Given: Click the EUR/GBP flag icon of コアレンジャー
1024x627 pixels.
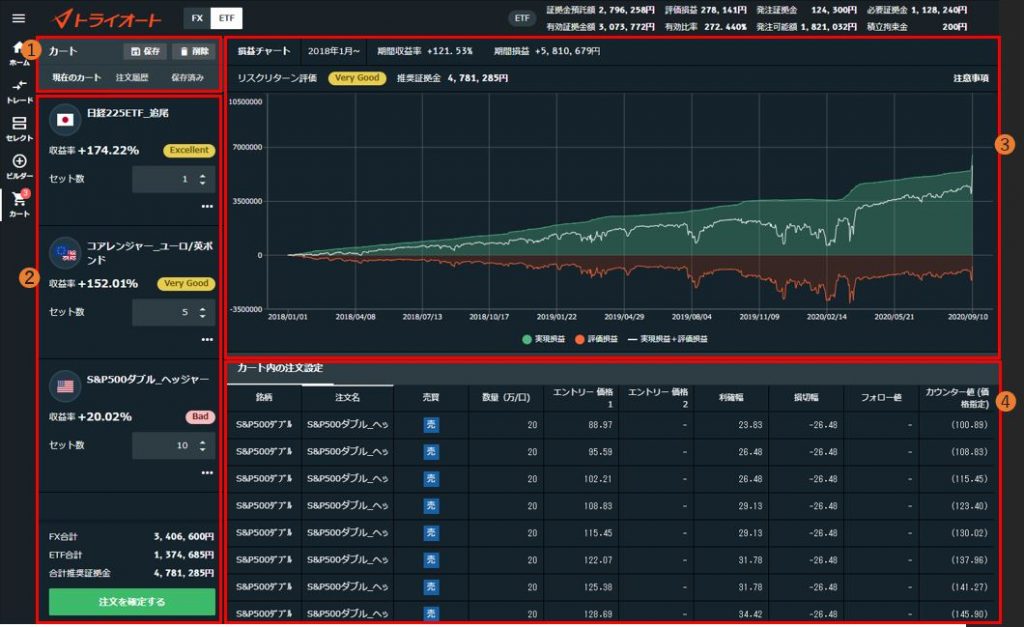Looking at the screenshot, I should pos(65,253).
